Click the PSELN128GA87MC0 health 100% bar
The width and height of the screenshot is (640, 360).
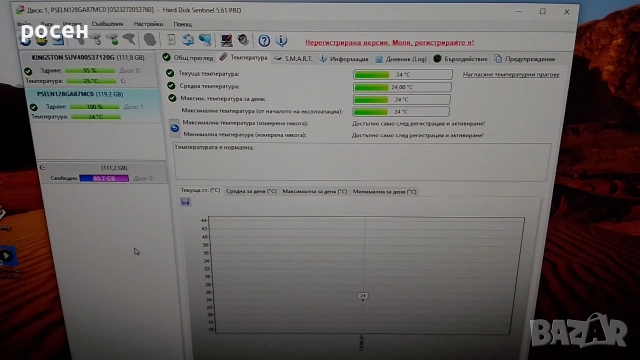click(95, 107)
